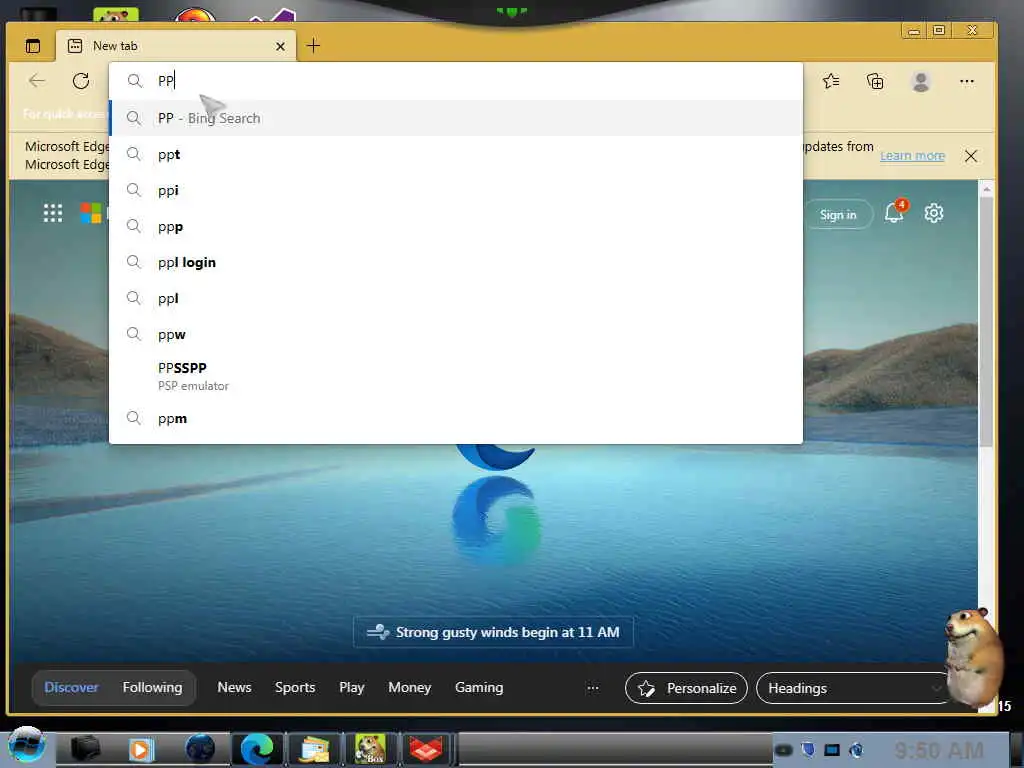Choose the 'ppp' suggestion

tap(456, 226)
